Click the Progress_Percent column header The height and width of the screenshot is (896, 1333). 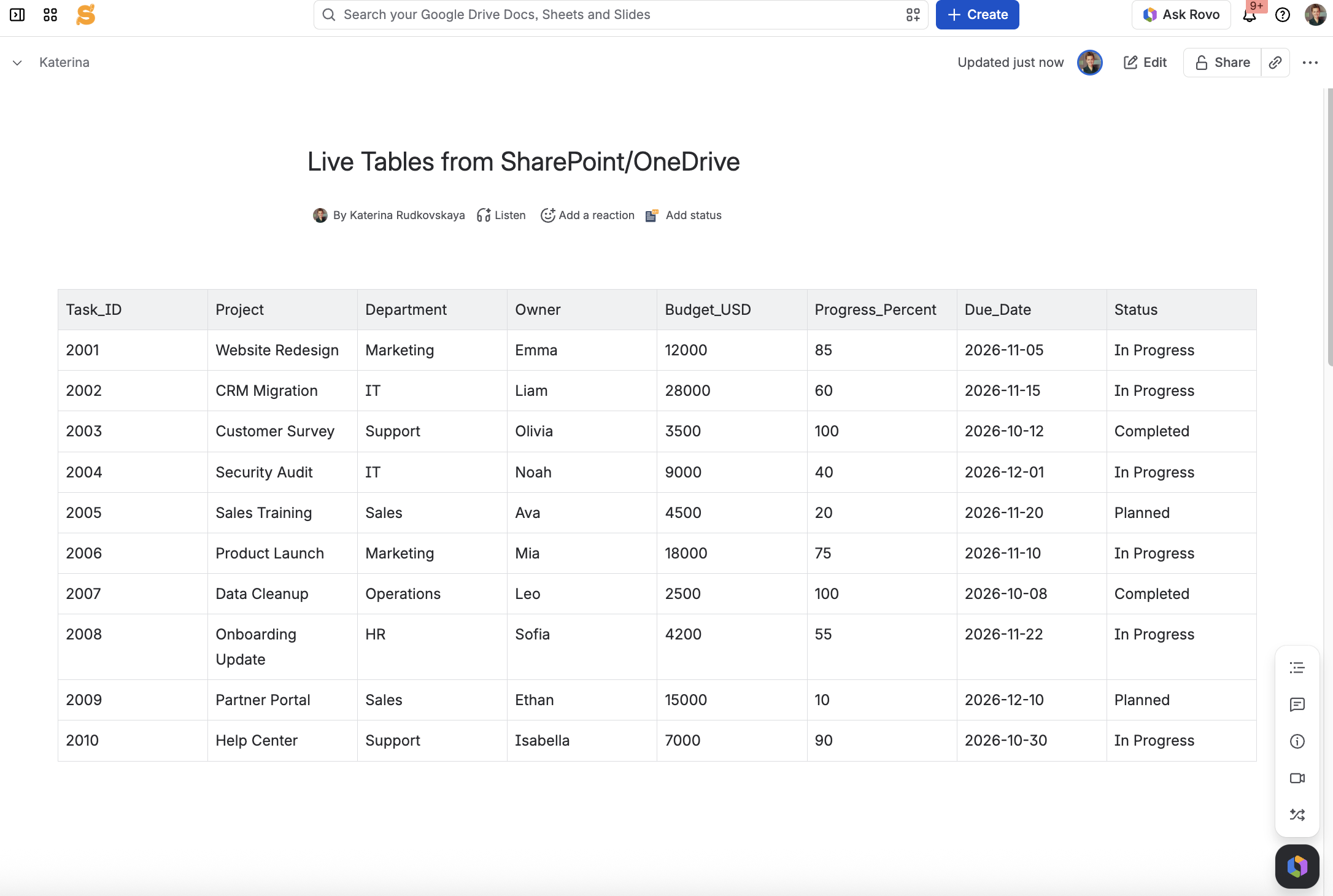coord(881,310)
